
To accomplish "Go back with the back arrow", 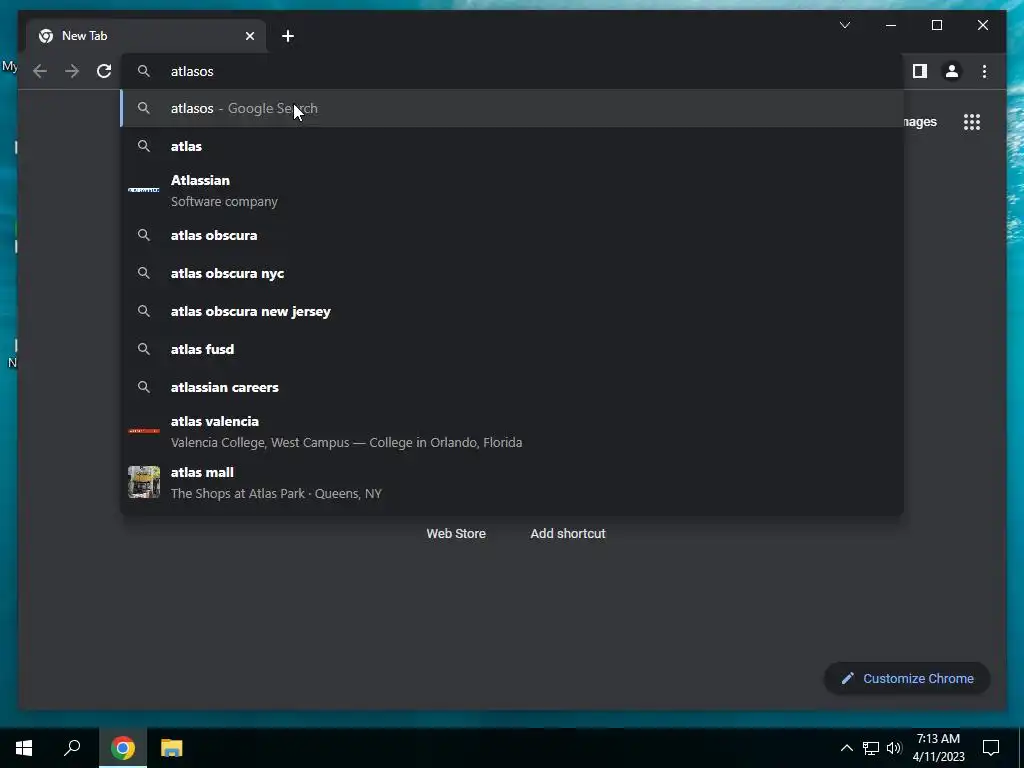I will click(x=40, y=71).
